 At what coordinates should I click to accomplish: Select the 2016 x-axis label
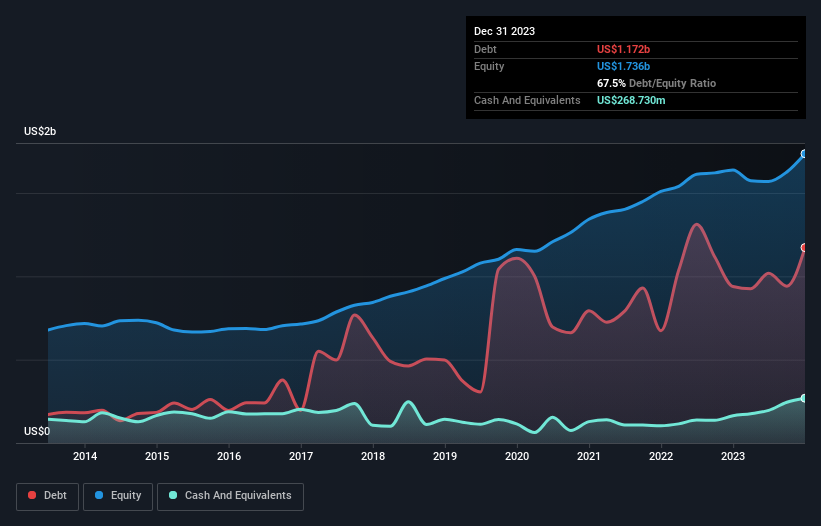pos(229,456)
